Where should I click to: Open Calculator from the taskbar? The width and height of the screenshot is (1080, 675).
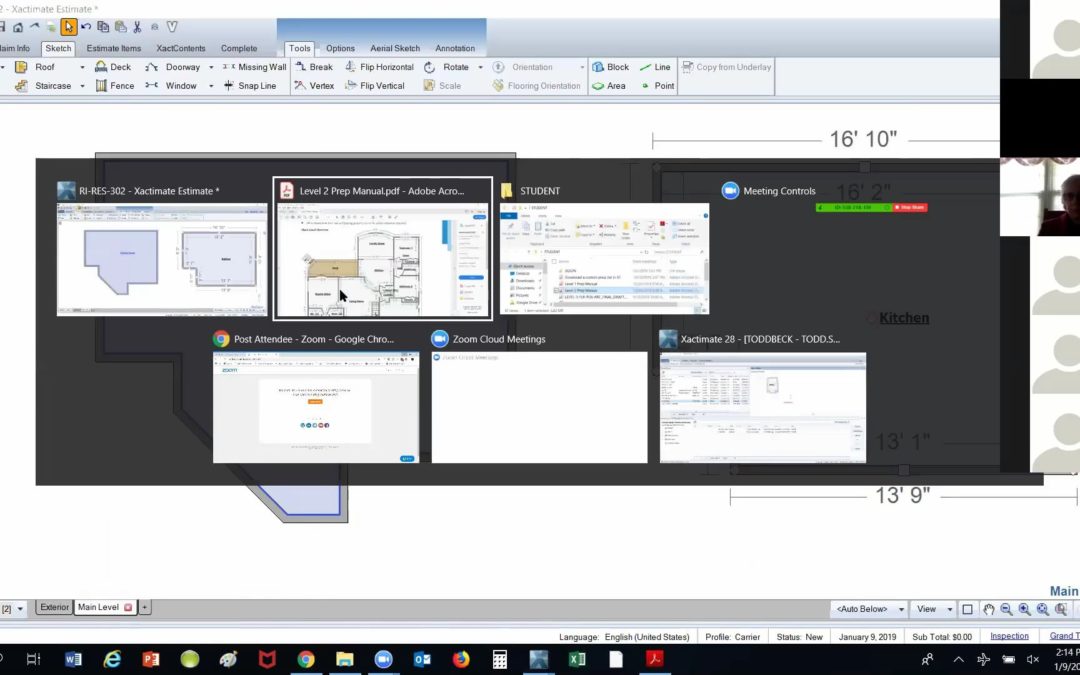click(x=499, y=659)
